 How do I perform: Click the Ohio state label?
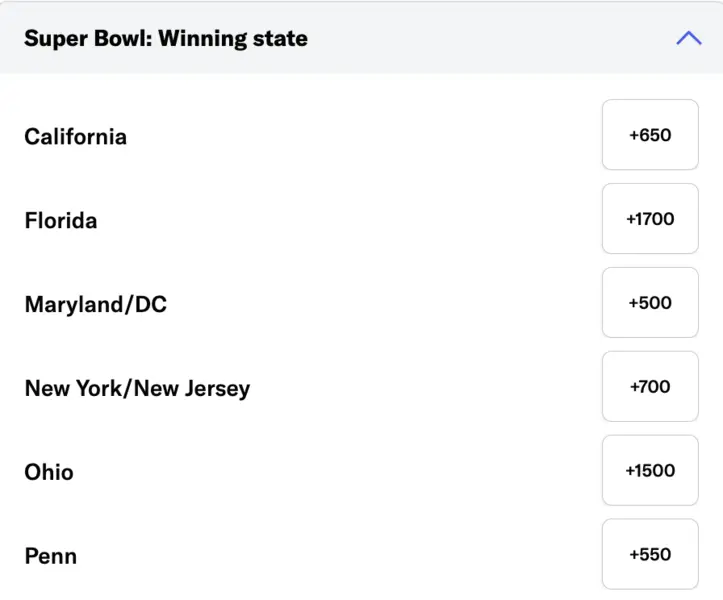tap(49, 472)
